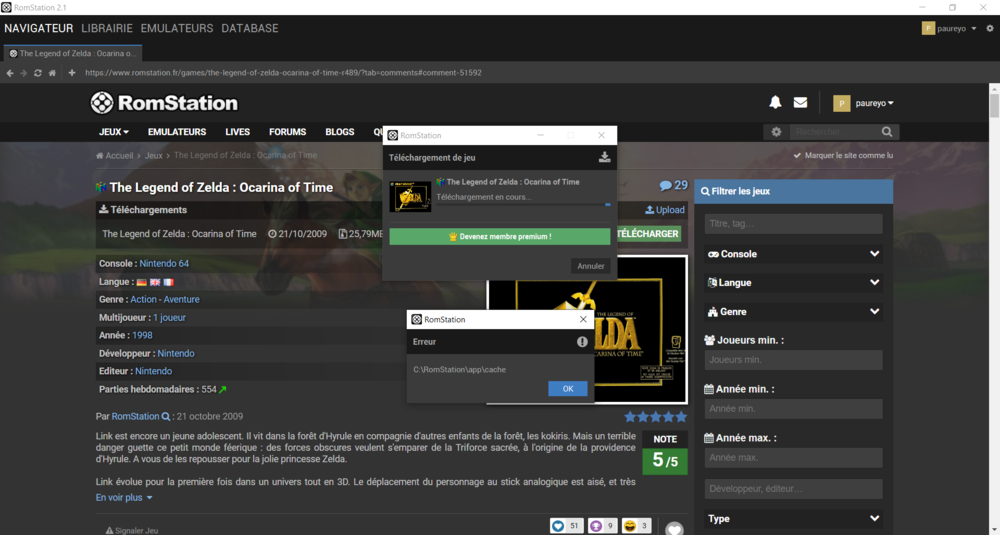Click the search settings gear icon

pos(776,132)
